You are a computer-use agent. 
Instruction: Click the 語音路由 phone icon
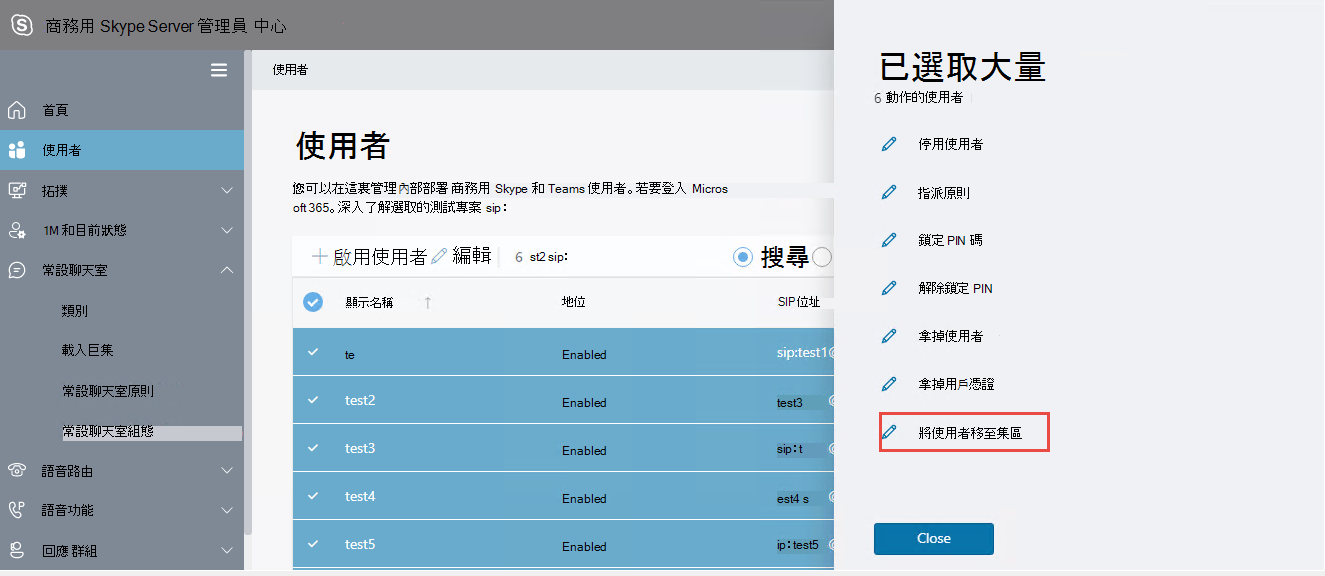[x=17, y=470]
